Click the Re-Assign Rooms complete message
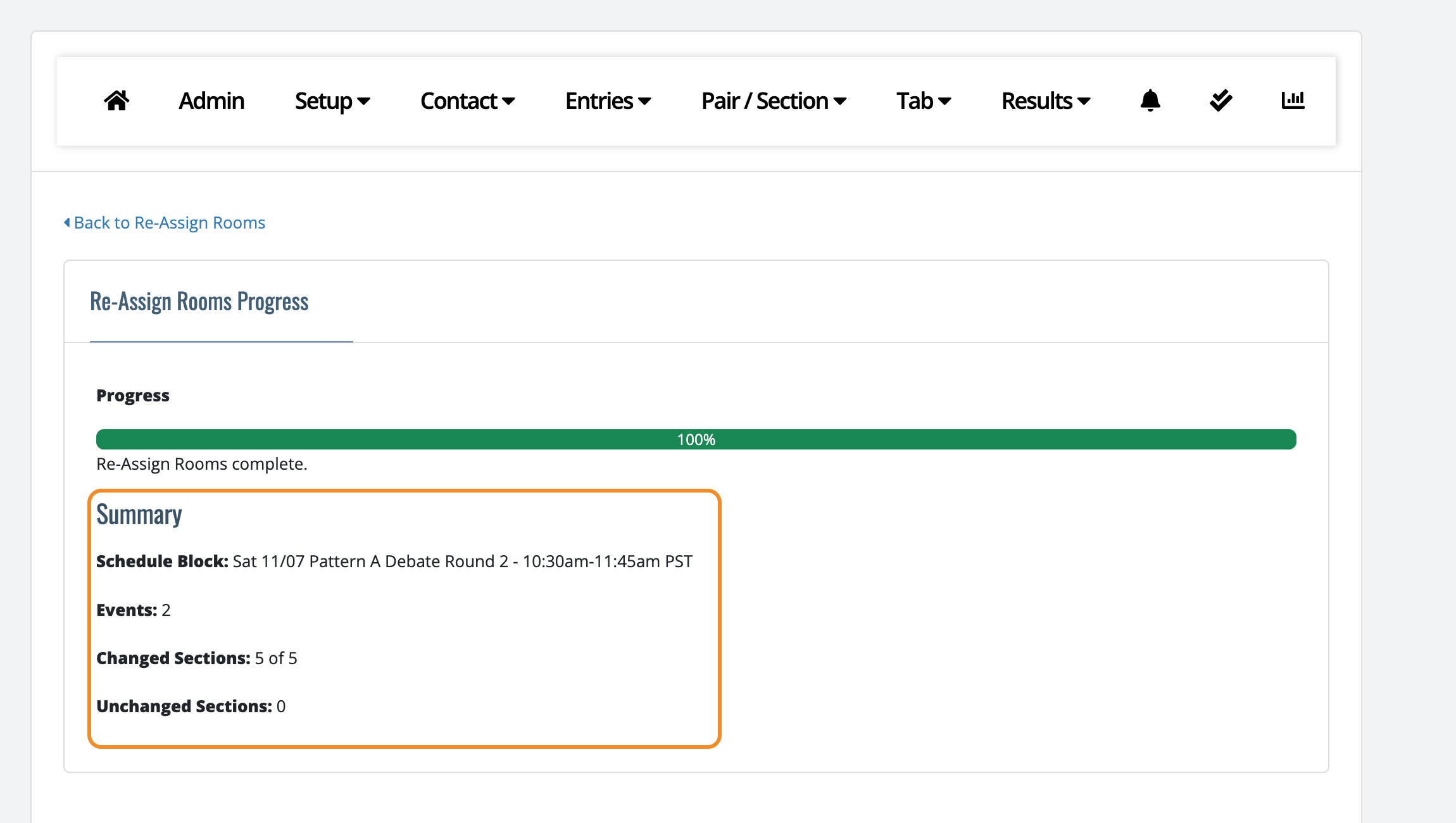Image resolution: width=1456 pixels, height=823 pixels. [x=202, y=464]
